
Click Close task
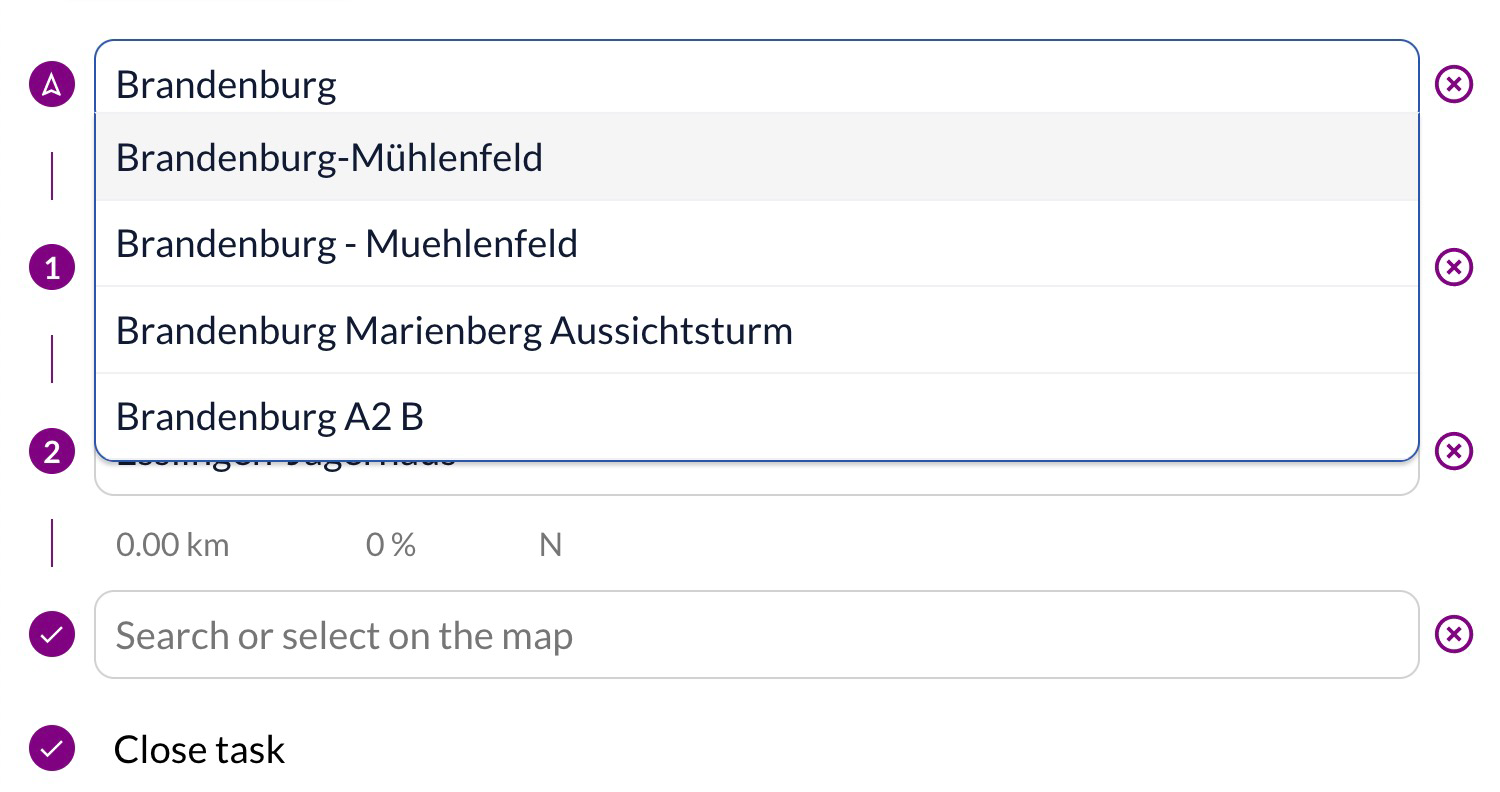coord(199,749)
